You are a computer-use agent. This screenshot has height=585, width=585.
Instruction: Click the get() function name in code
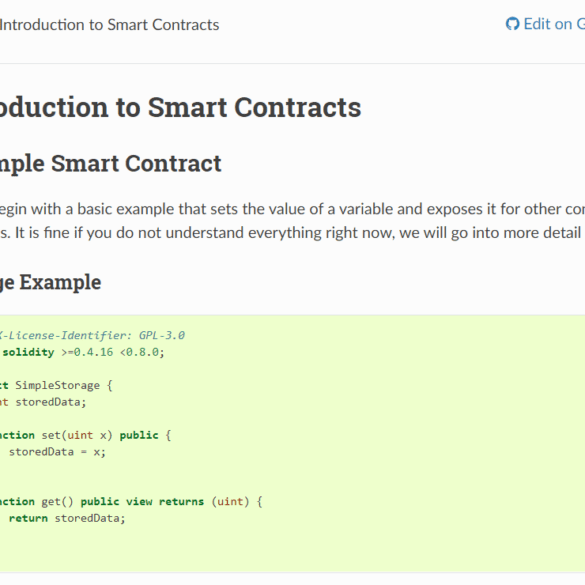coord(51,502)
